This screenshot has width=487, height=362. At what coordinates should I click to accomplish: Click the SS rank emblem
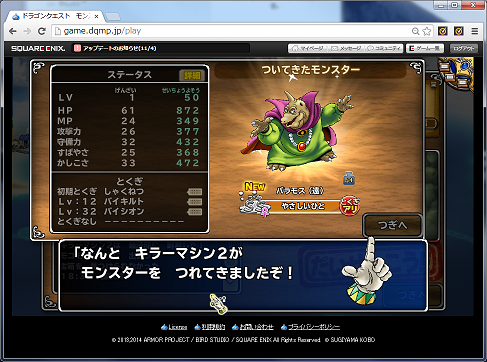tap(253, 204)
